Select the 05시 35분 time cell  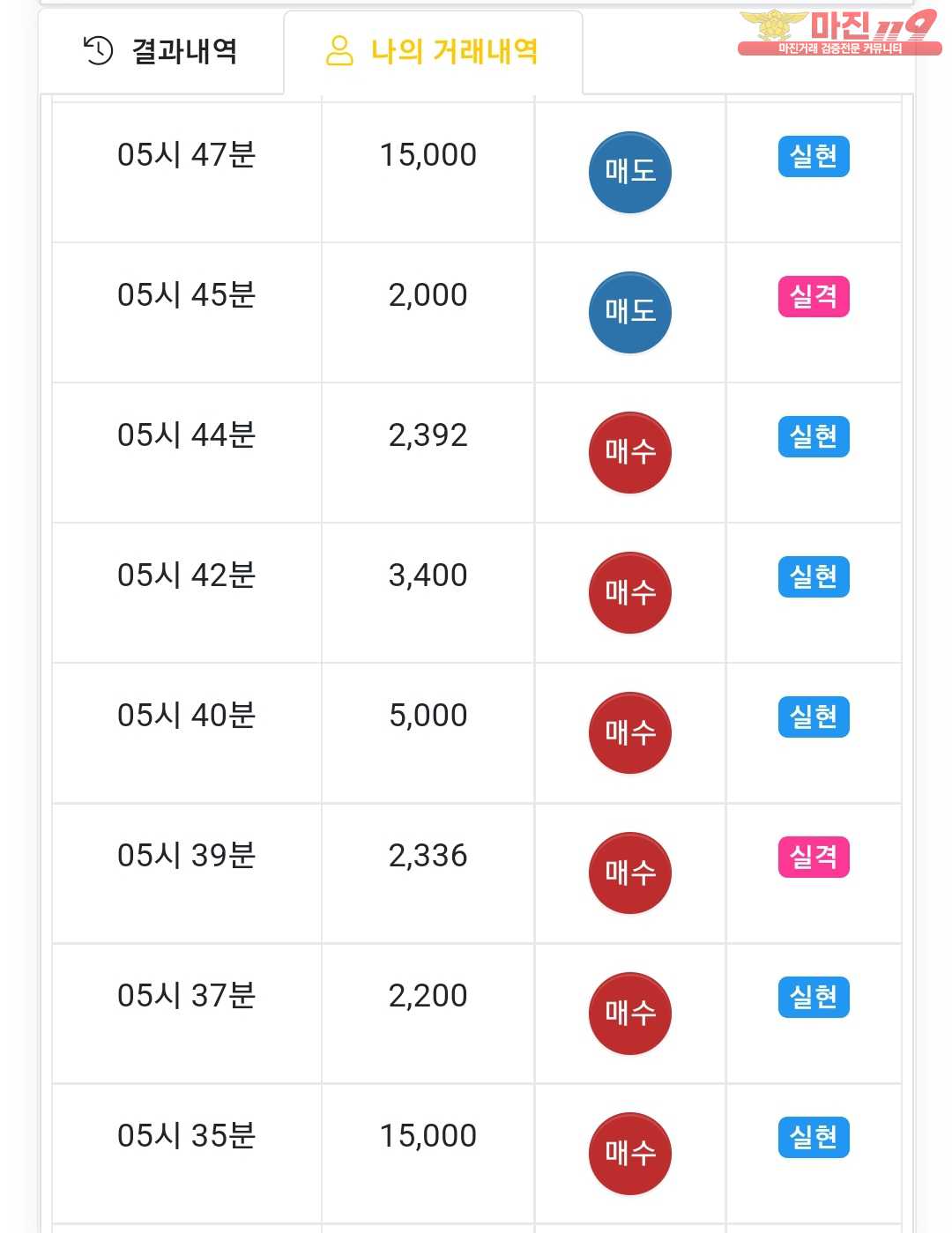(187, 1153)
